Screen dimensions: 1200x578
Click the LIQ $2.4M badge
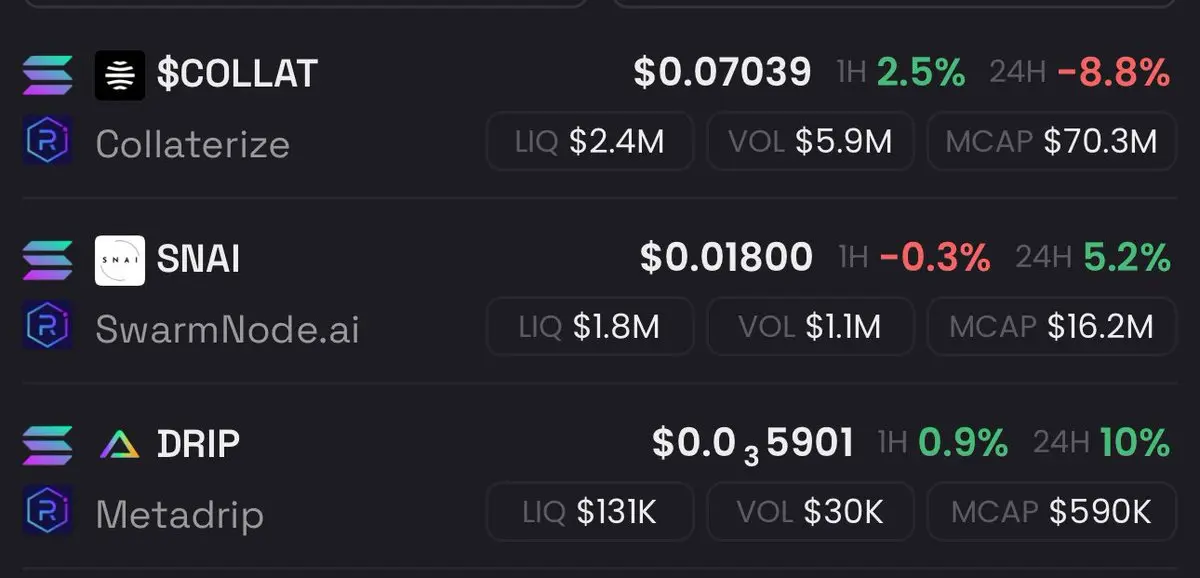coord(590,141)
